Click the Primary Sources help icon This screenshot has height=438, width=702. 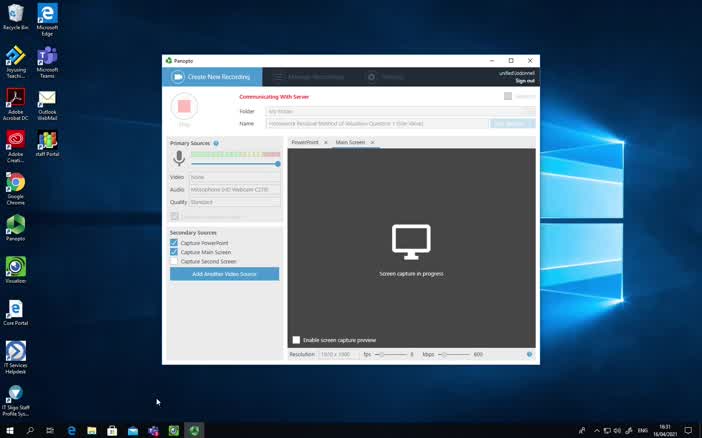(x=216, y=143)
